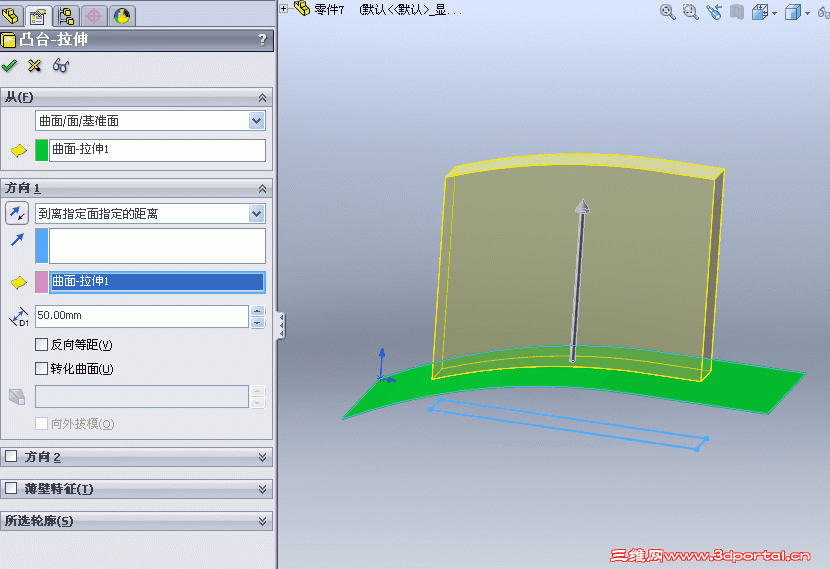Switch to the PropertyManager tab
This screenshot has height=569, width=830.
38,16
